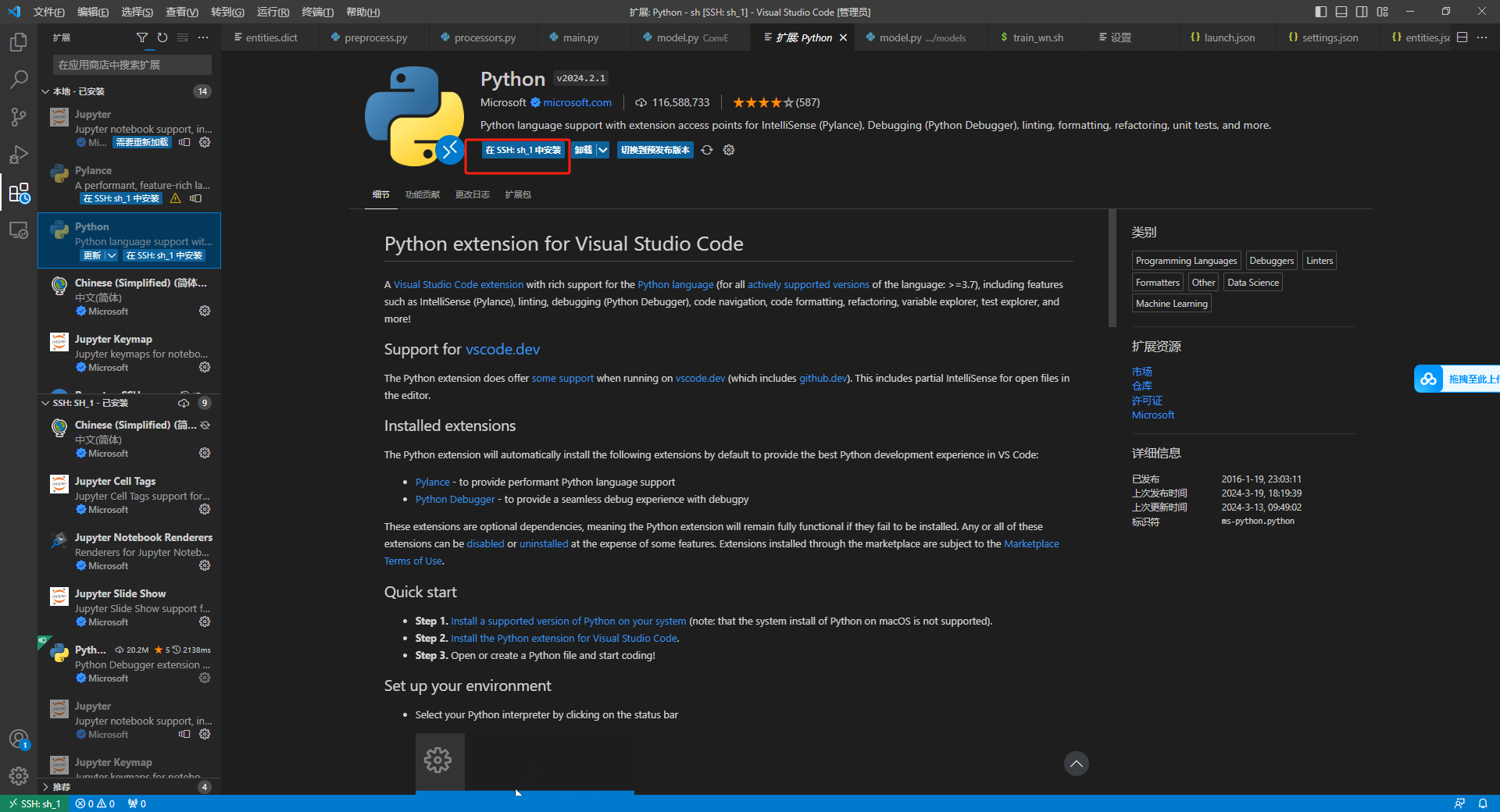1500x812 pixels.
Task: Toggle secondary side bar visibility
Action: (1362, 12)
